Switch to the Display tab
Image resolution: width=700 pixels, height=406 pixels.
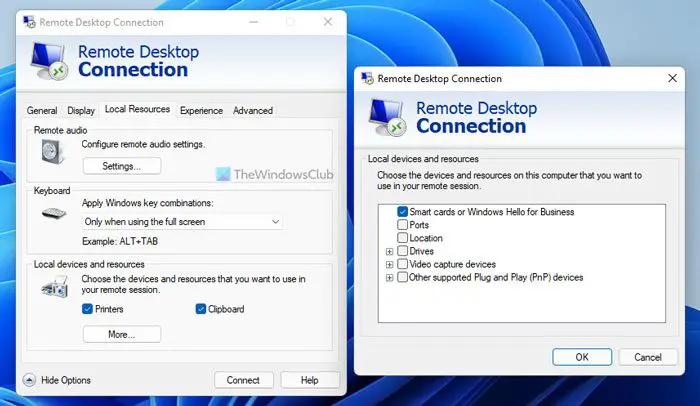click(x=81, y=110)
